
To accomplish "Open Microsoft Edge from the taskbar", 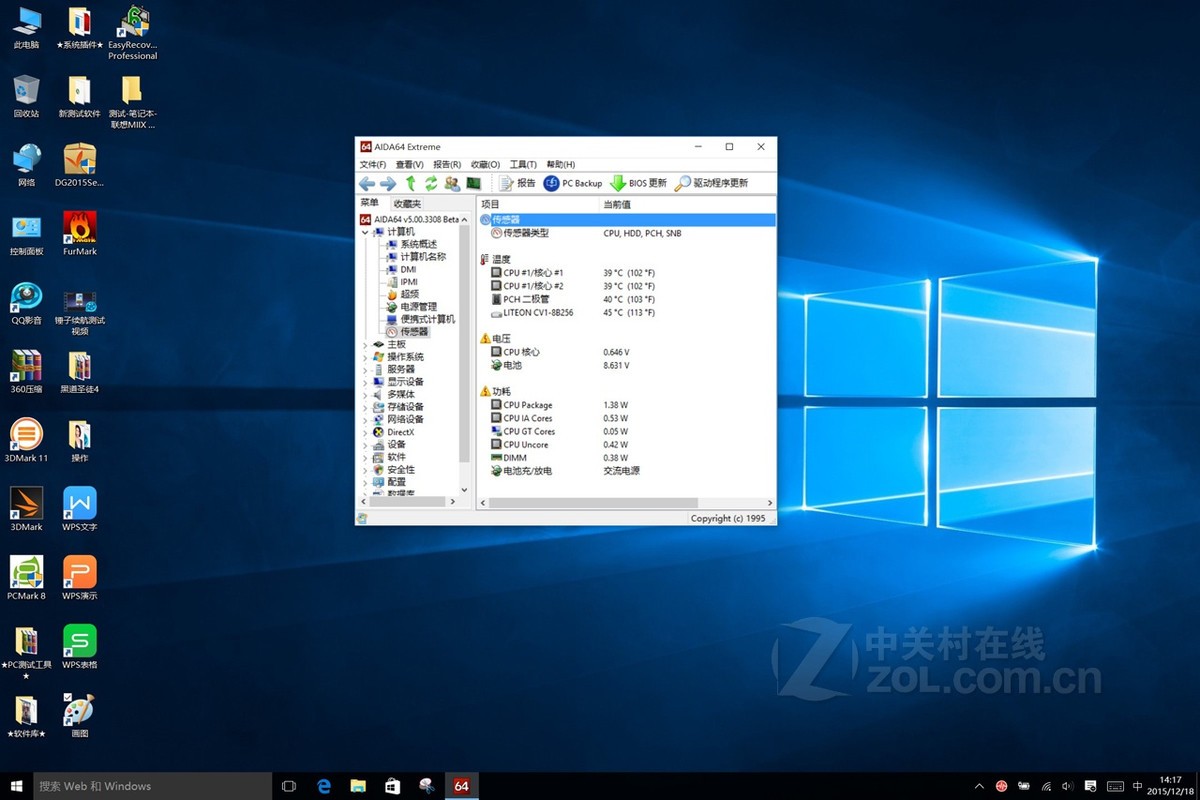I will pos(324,786).
